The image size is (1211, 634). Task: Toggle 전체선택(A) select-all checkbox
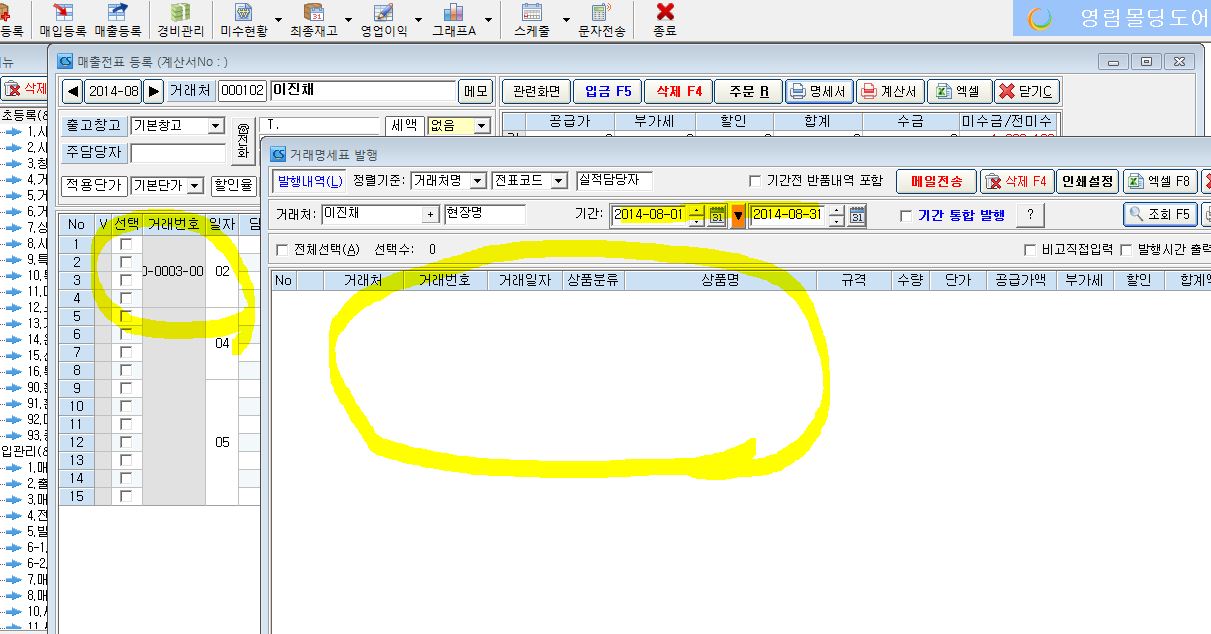(x=282, y=249)
